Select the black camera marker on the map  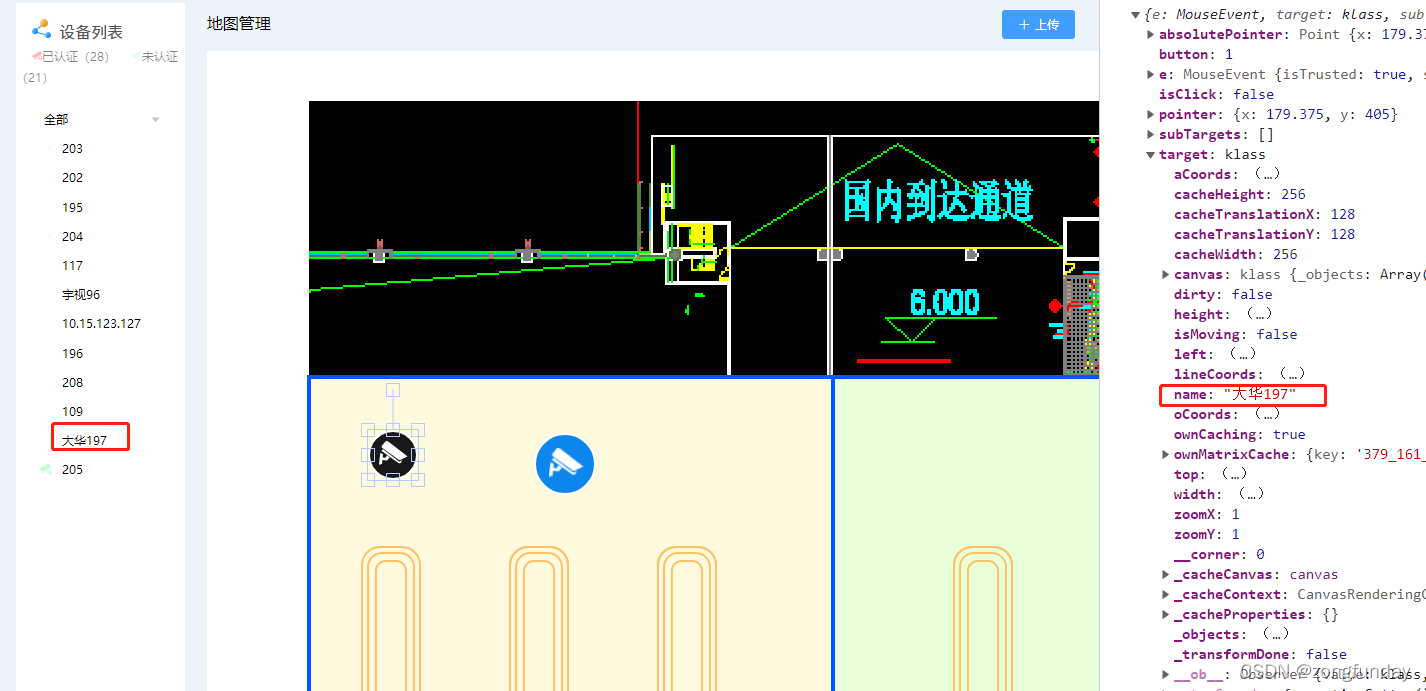click(x=393, y=455)
